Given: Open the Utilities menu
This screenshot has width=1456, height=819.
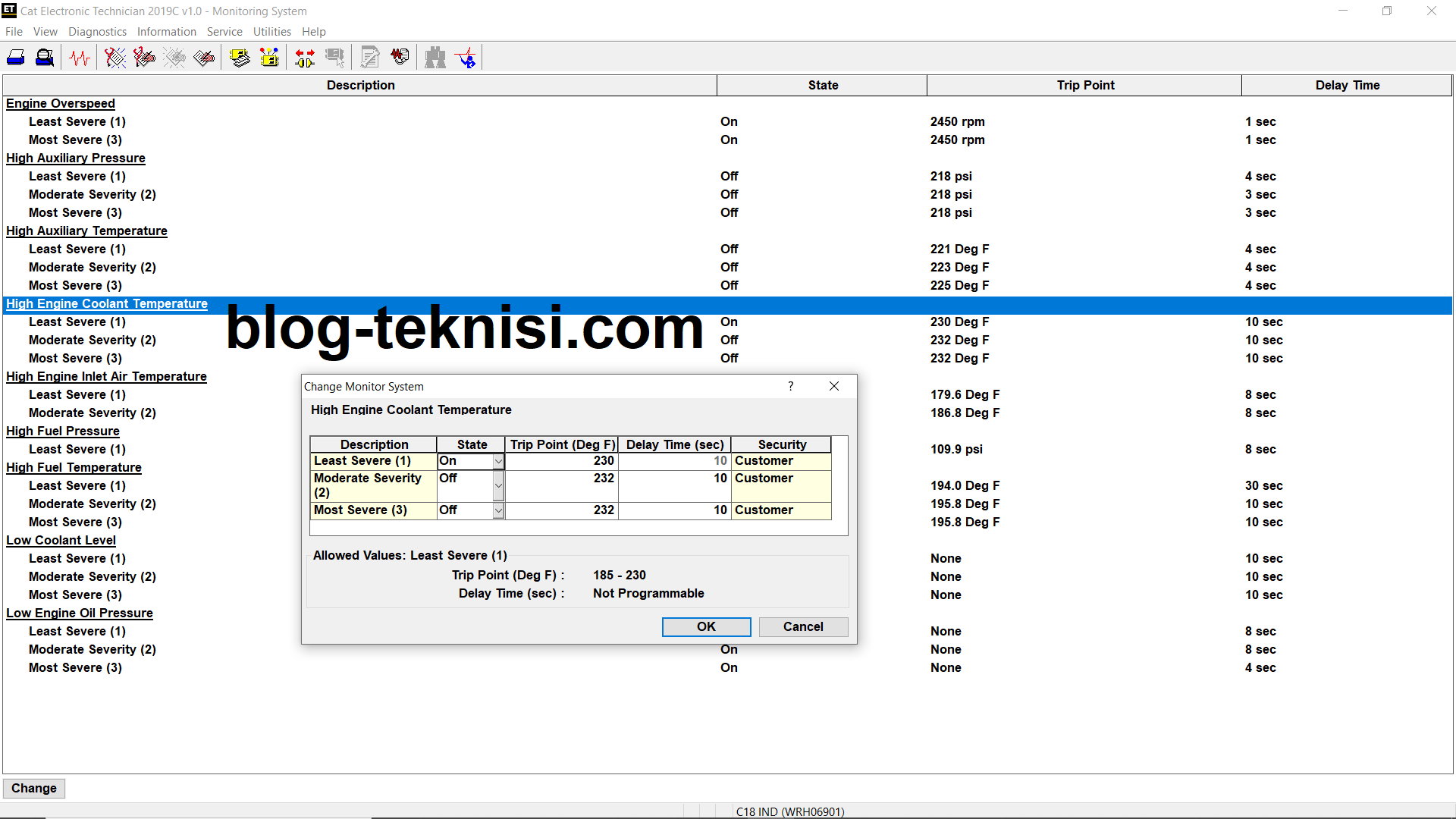Looking at the screenshot, I should pos(272,31).
